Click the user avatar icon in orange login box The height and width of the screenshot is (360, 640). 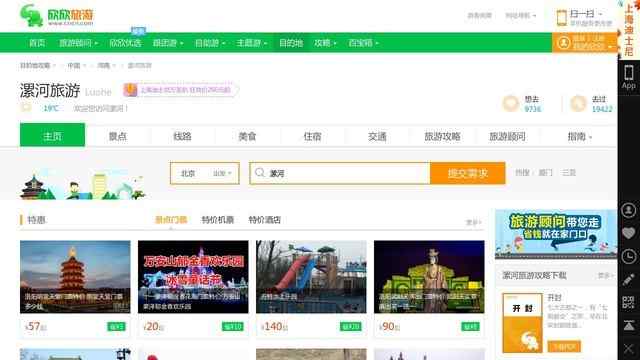pos(564,43)
